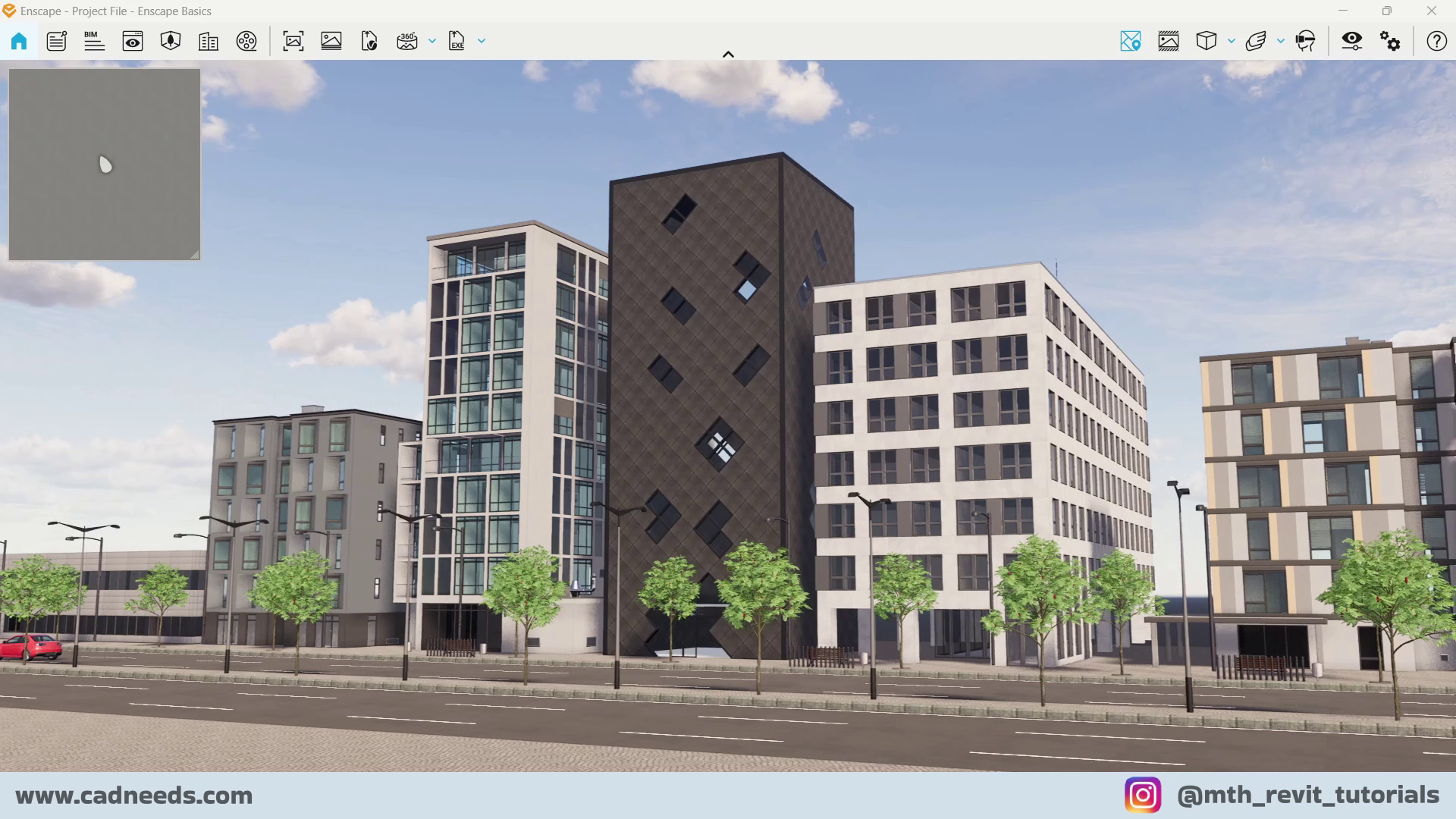The width and height of the screenshot is (1456, 819).
Task: Take a screenshot with the framed image icon
Action: click(294, 41)
